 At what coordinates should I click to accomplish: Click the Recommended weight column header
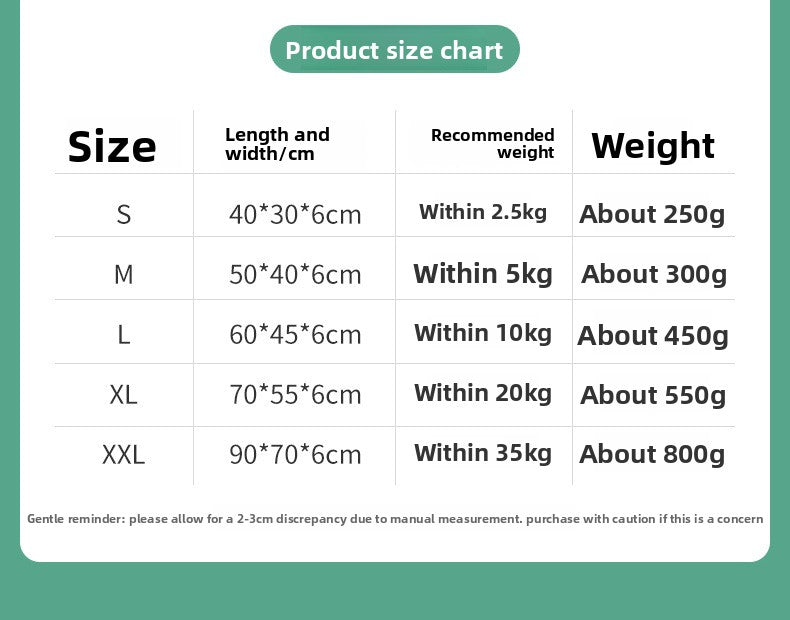coord(492,144)
